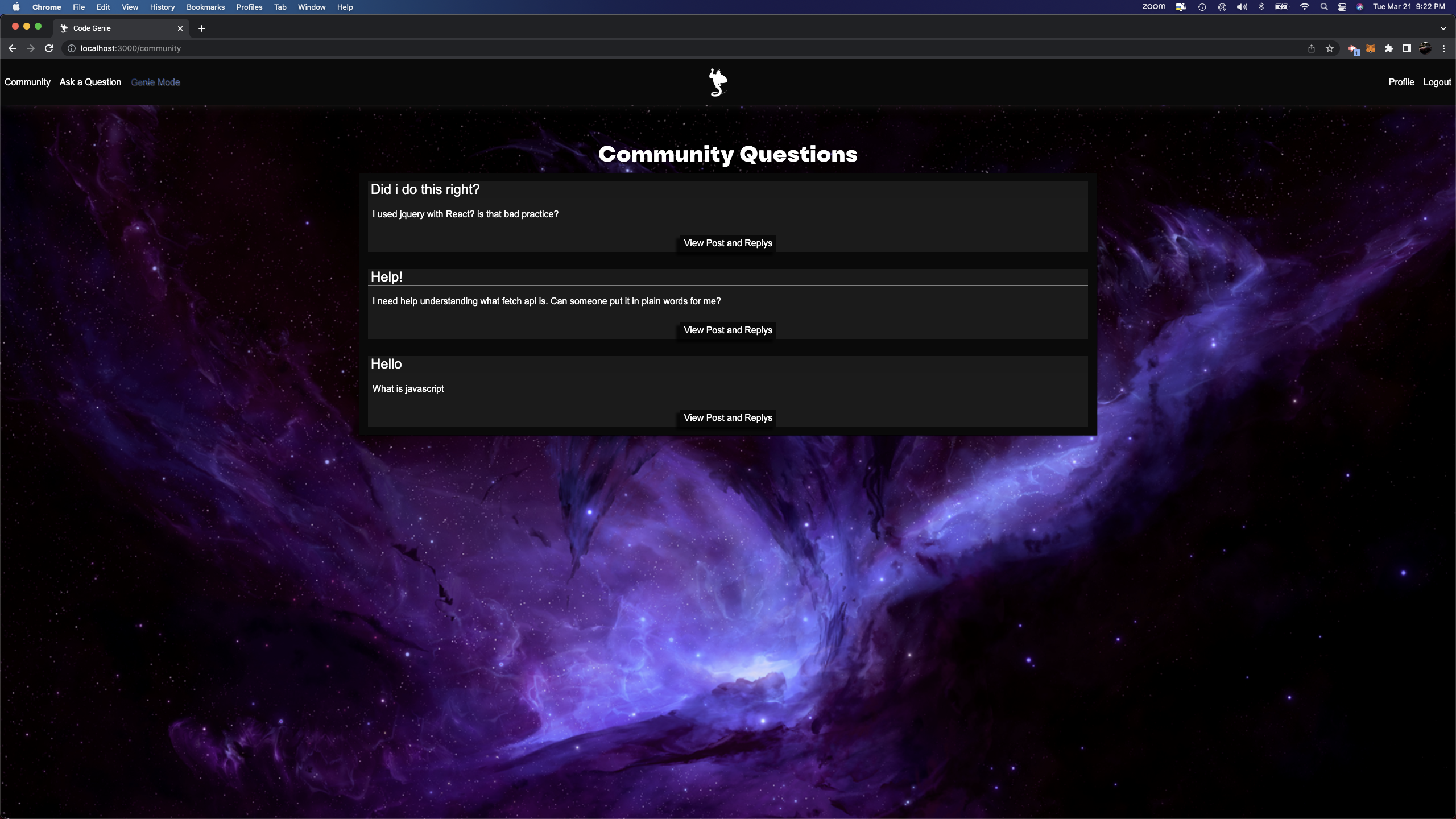Toggle Genie Mode in the navbar
This screenshot has height=819, width=1456.
155,82
